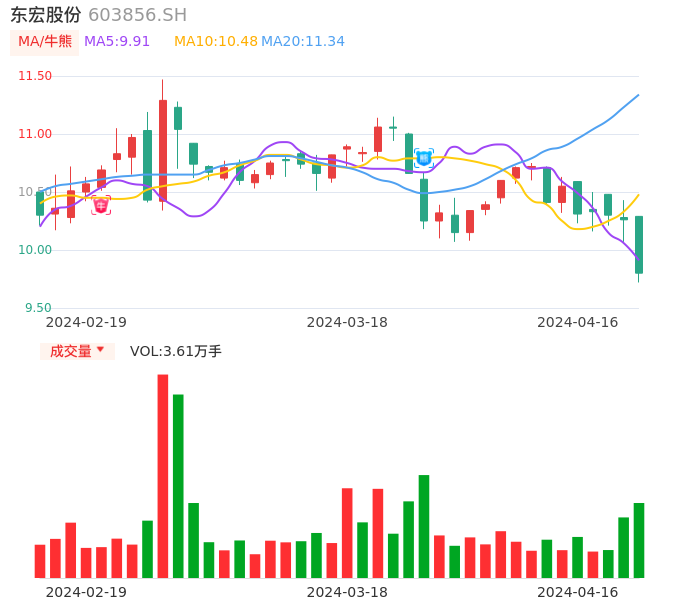The image size is (686, 606).
Task: Toggle the MA20 line legend
Action: point(303,42)
